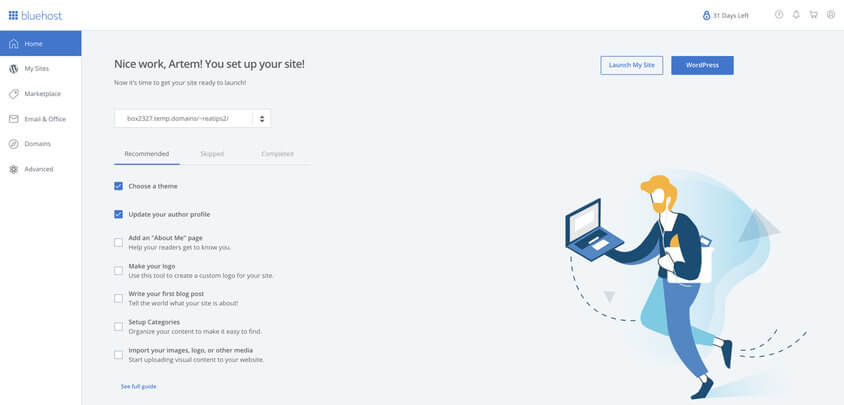The width and height of the screenshot is (844, 405).
Task: Click the Import your images, logo, or other media title
Action: (x=191, y=350)
